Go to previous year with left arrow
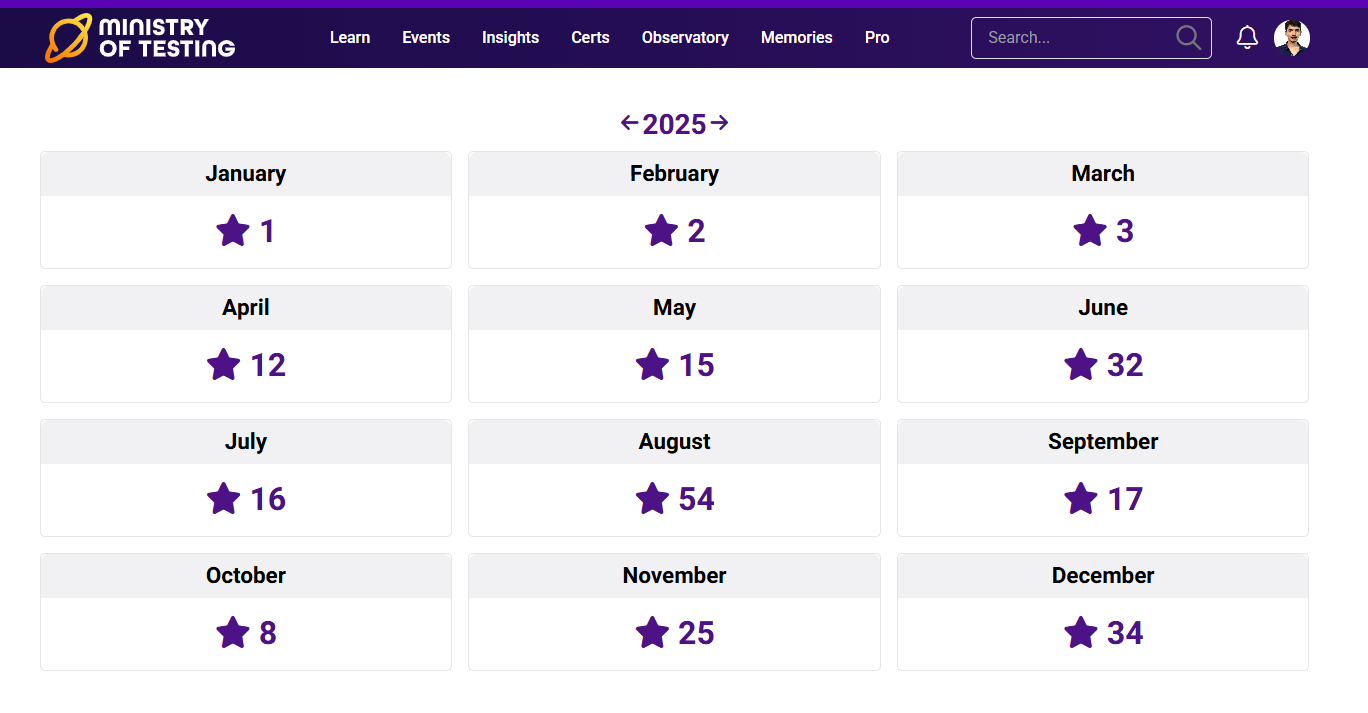Screen dimensions: 1368x713 (629, 123)
